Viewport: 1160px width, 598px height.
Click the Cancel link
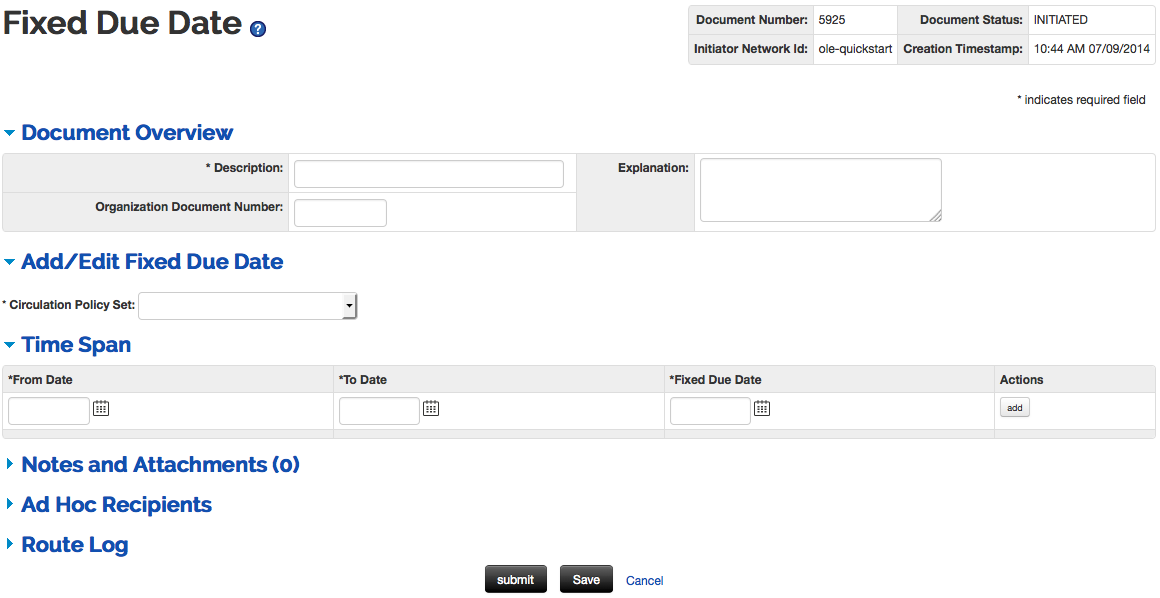coord(644,581)
